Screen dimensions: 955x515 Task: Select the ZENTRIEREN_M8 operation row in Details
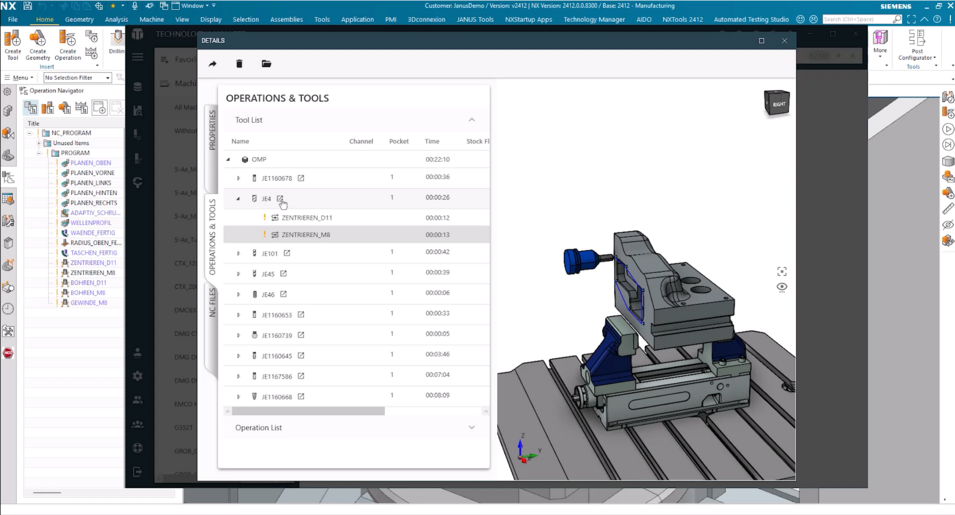[356, 234]
